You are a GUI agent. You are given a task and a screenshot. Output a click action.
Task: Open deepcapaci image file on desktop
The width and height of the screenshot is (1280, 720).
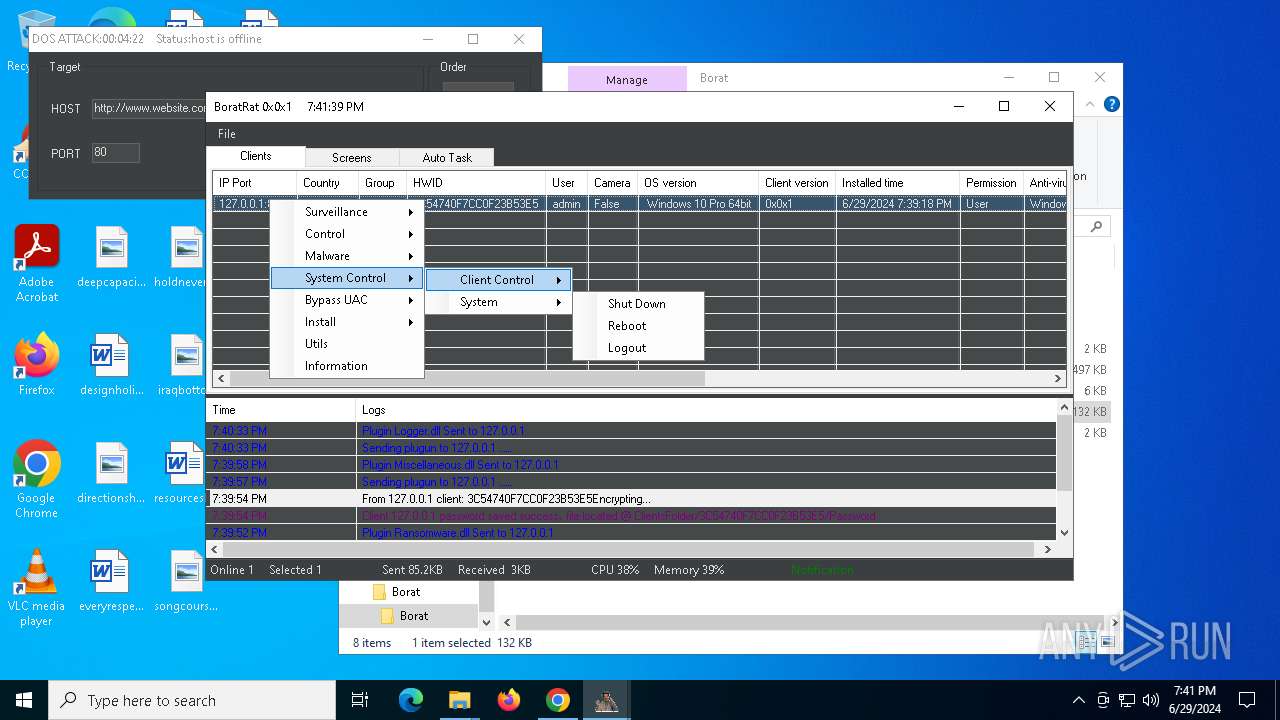tap(111, 257)
